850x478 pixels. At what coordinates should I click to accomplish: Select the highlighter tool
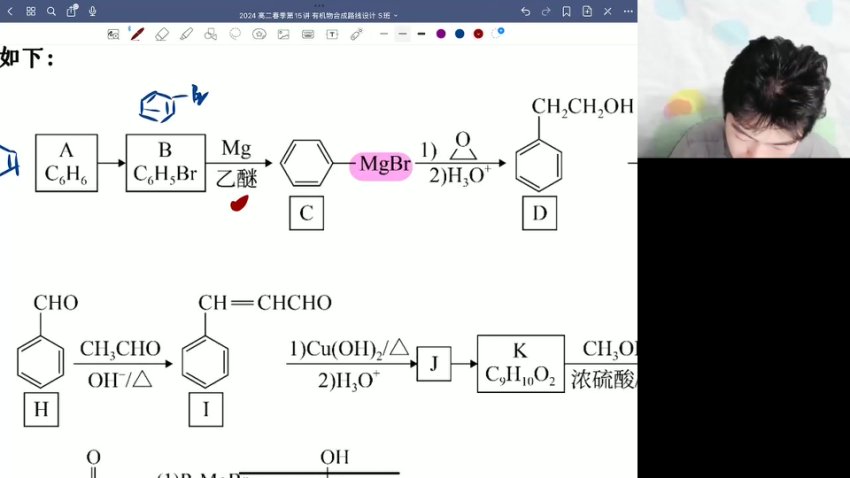click(186, 33)
